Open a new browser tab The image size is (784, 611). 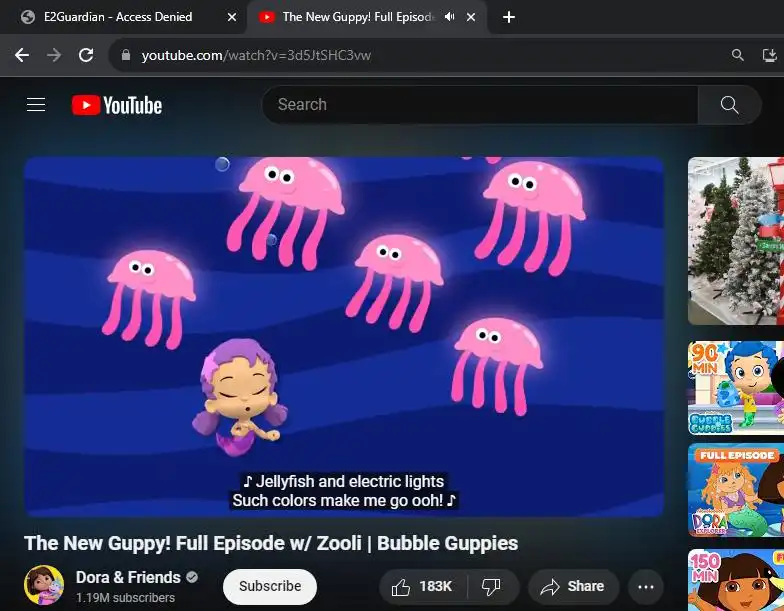pos(508,17)
